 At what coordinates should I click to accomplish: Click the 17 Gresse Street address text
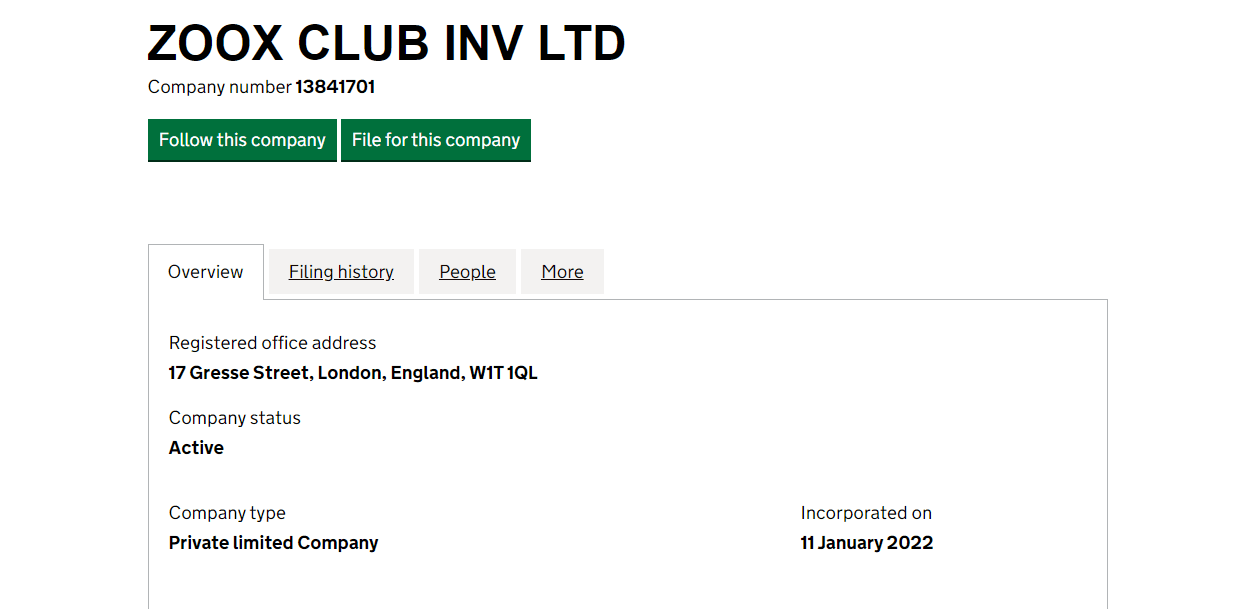click(x=240, y=373)
